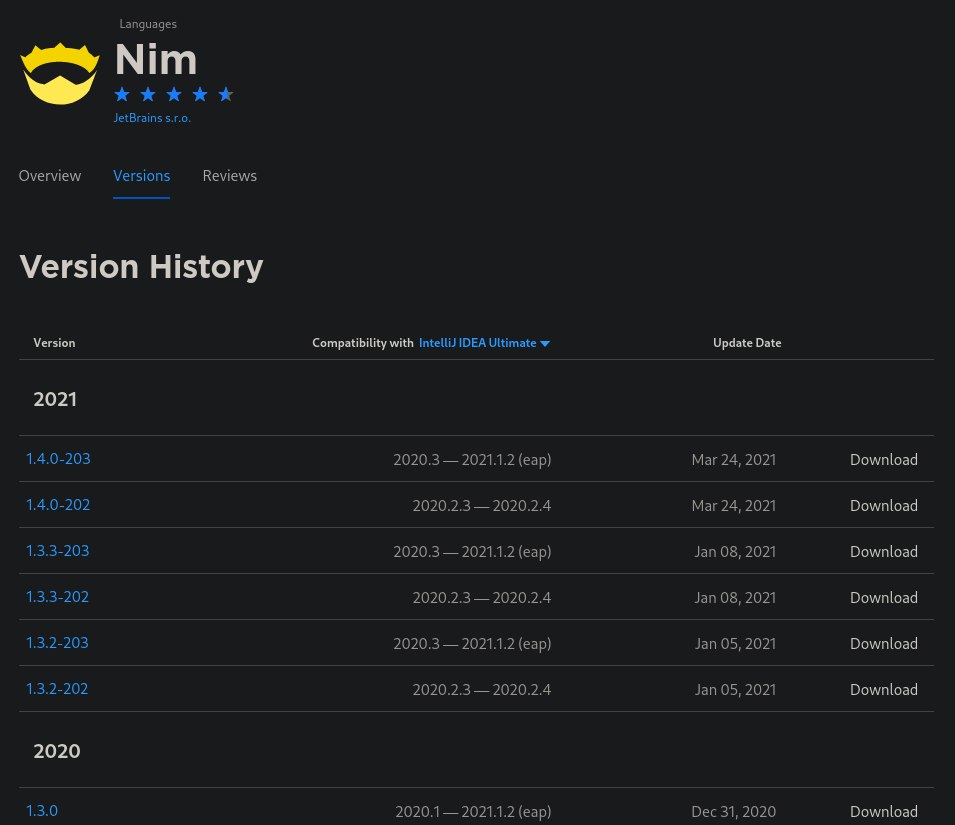Download version 1.3.2-203
Viewport: 955px width, 825px height.
point(884,644)
